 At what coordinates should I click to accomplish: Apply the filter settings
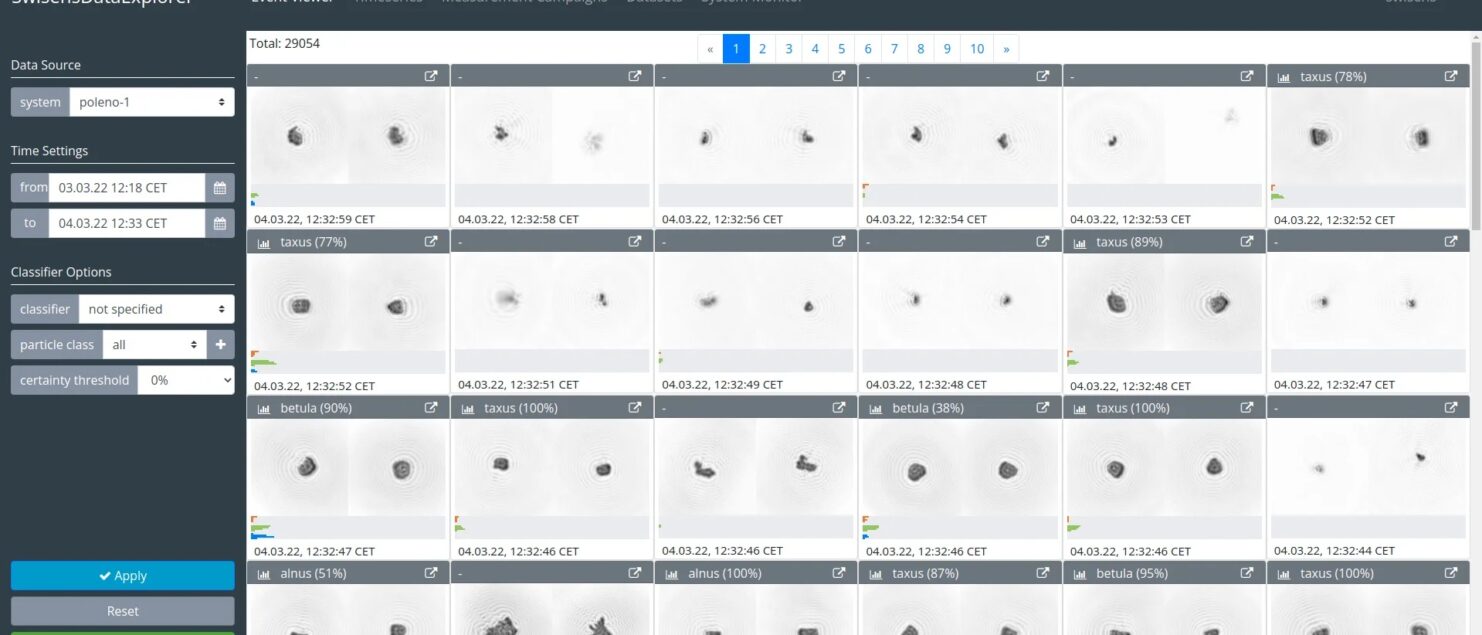[x=123, y=576]
